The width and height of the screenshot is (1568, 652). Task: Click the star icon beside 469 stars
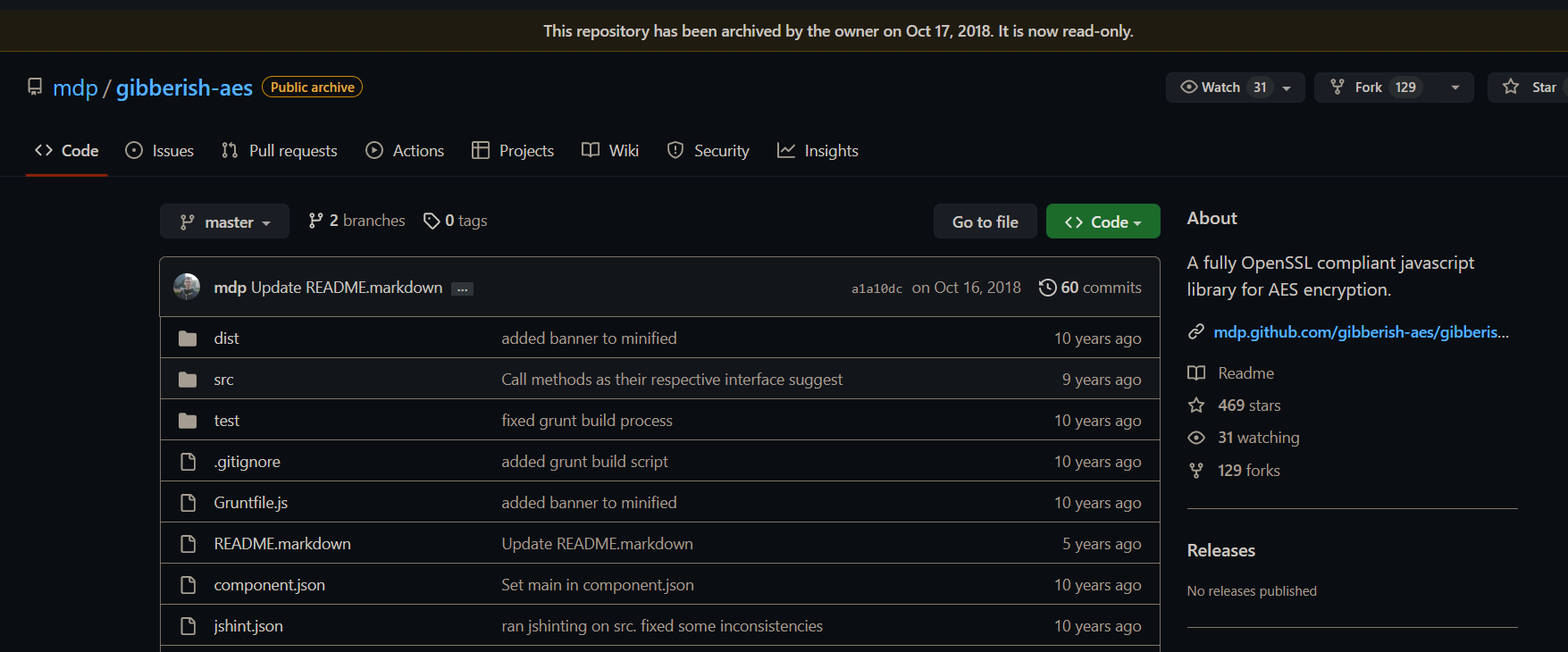pyautogui.click(x=1196, y=405)
